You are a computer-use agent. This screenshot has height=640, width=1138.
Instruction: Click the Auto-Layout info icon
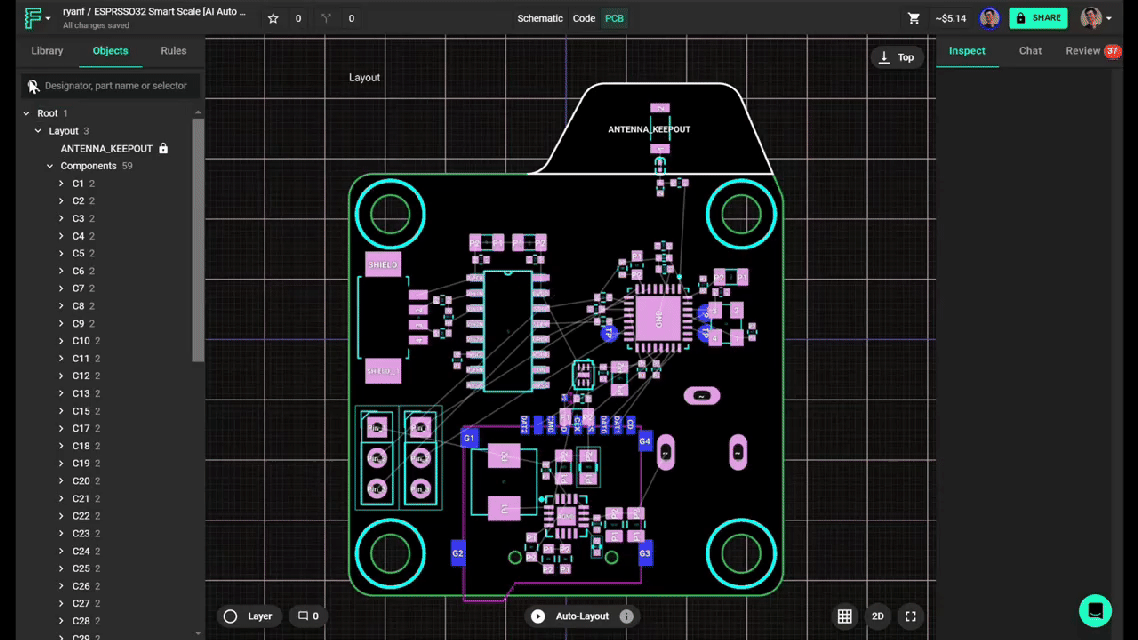pyautogui.click(x=627, y=616)
